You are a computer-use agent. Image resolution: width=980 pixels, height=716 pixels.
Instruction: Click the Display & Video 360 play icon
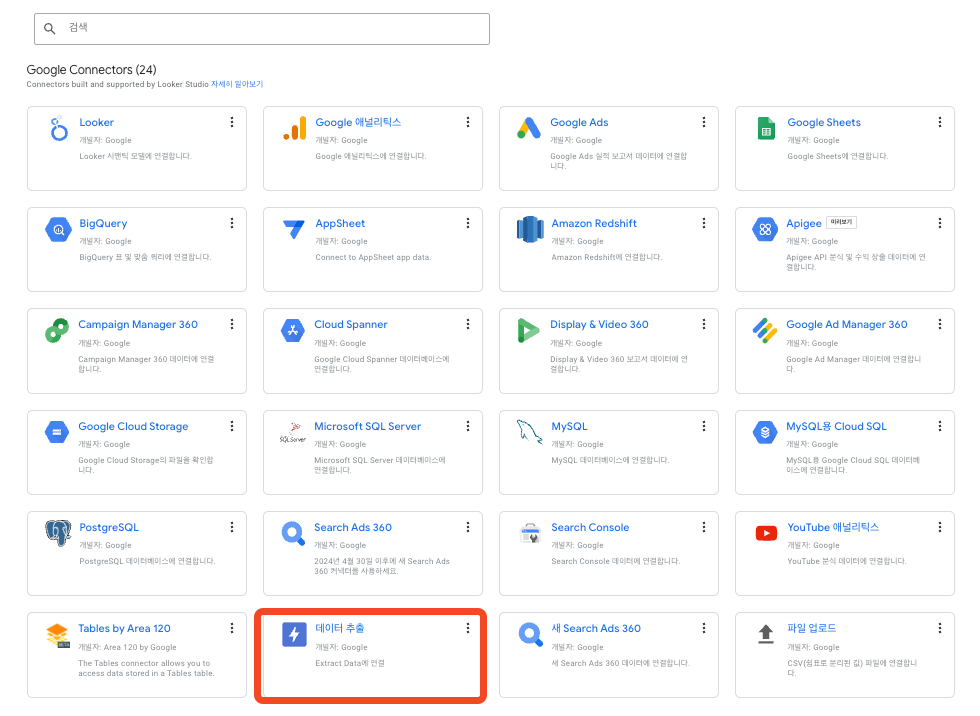point(528,331)
